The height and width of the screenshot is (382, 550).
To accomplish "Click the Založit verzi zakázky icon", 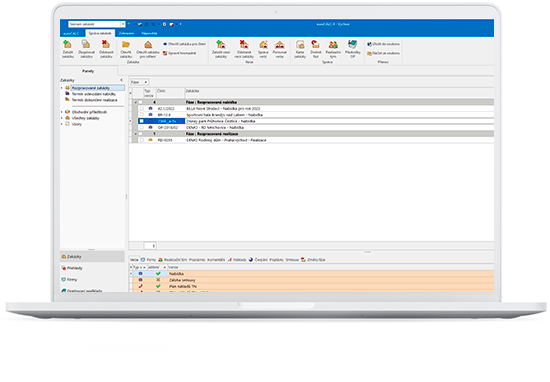I will tap(221, 44).
